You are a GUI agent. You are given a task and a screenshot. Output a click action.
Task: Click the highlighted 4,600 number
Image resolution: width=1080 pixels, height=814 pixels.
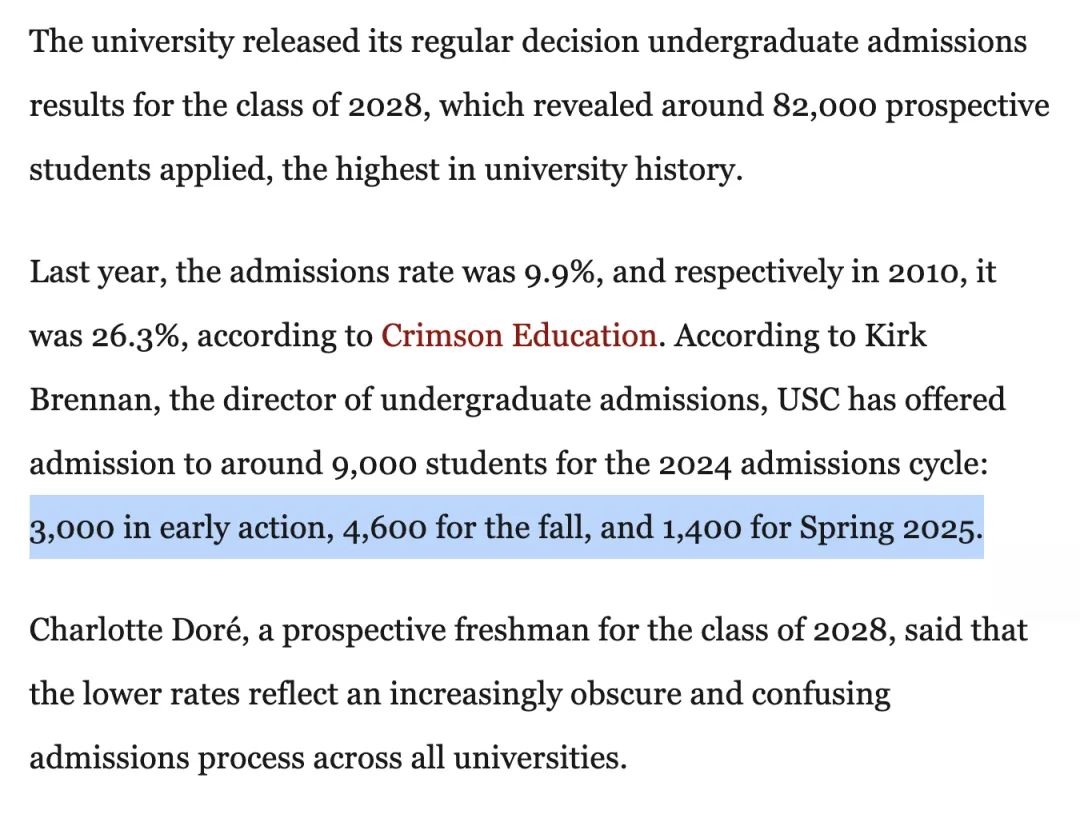[x=385, y=528]
